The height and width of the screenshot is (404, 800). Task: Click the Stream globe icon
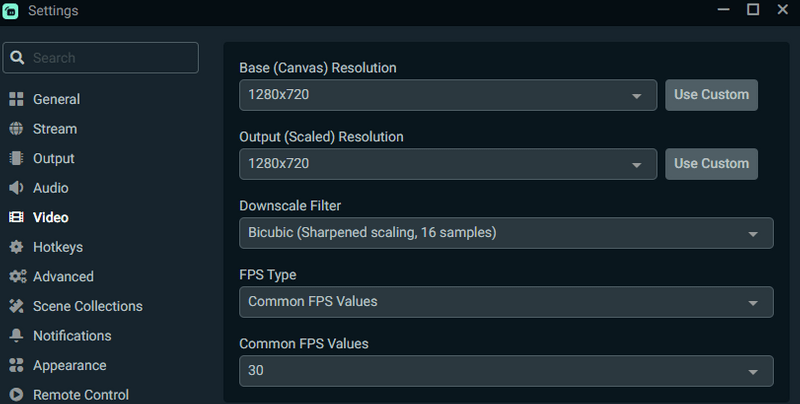point(16,129)
